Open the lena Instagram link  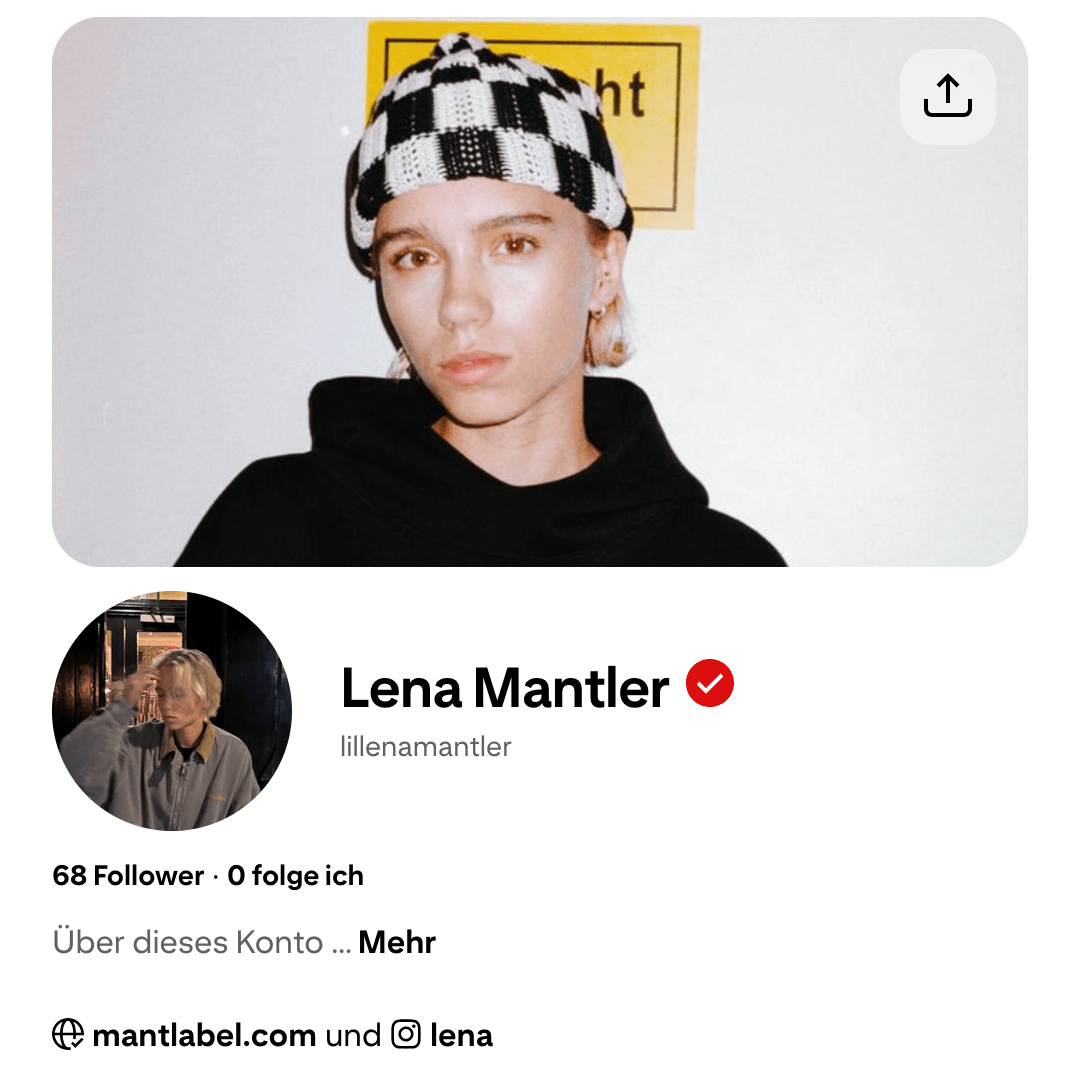click(462, 1035)
